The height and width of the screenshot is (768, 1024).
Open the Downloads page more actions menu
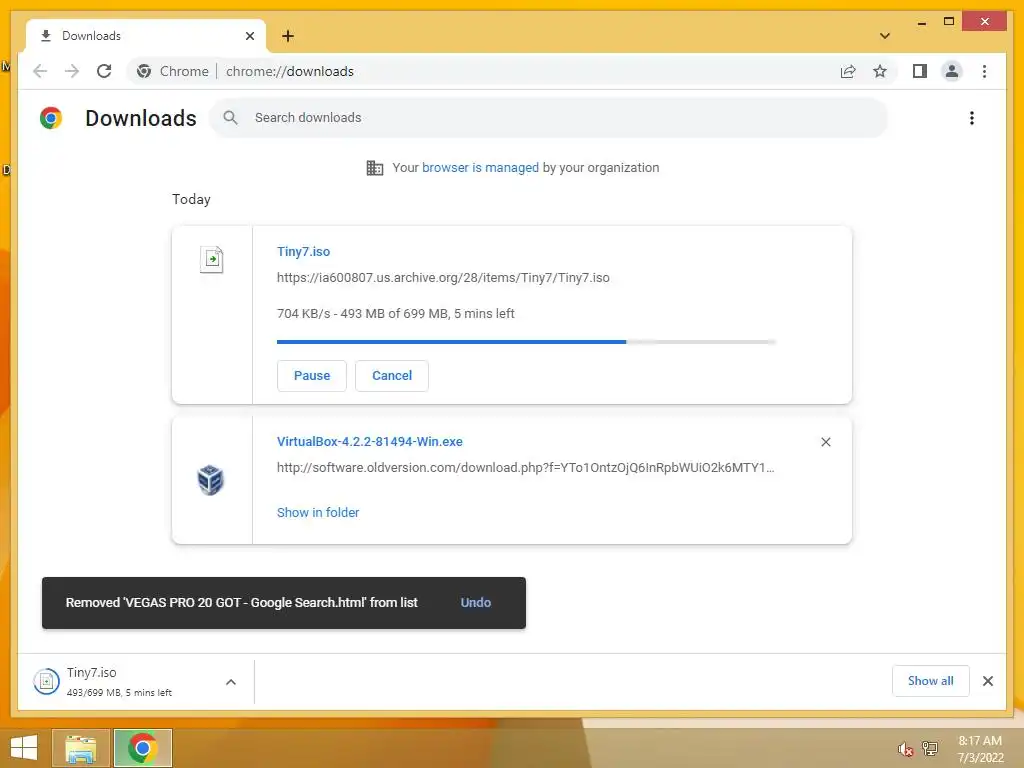[972, 118]
